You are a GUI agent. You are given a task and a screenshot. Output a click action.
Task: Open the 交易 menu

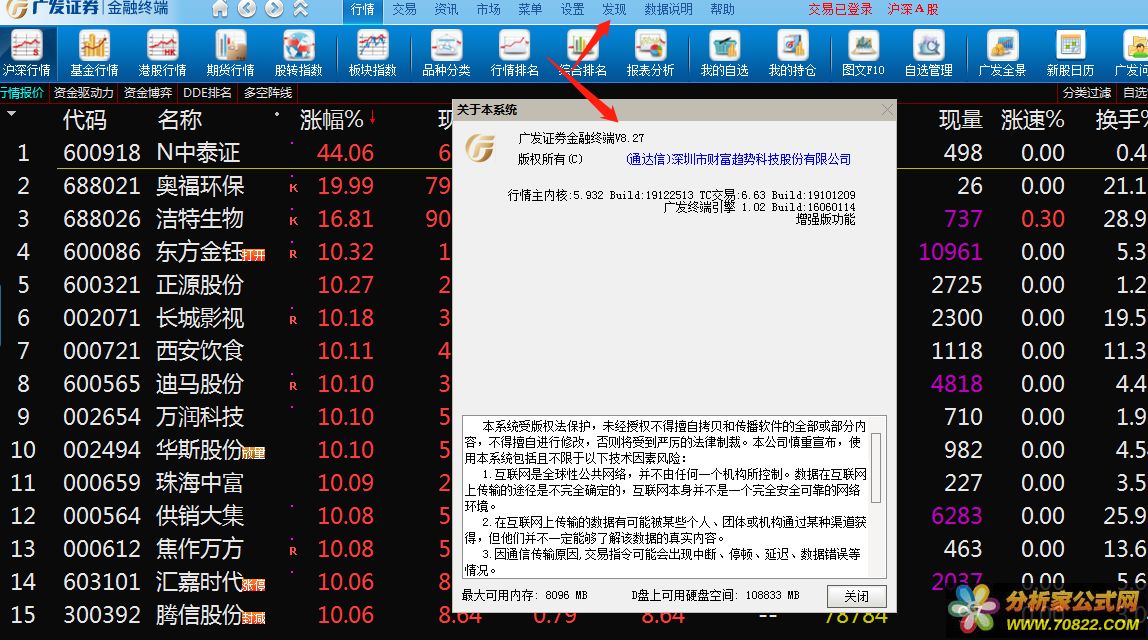click(404, 10)
